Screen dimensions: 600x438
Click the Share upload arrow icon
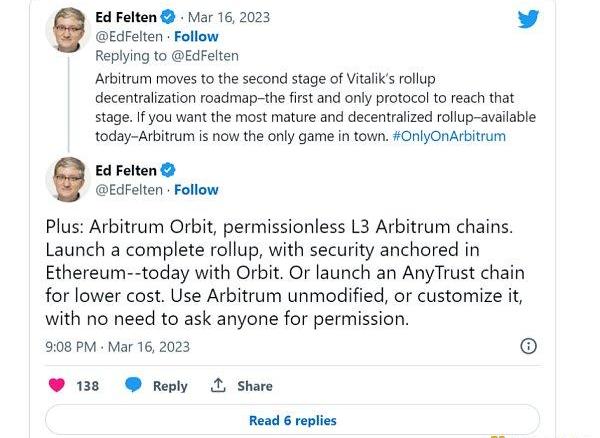click(x=218, y=386)
